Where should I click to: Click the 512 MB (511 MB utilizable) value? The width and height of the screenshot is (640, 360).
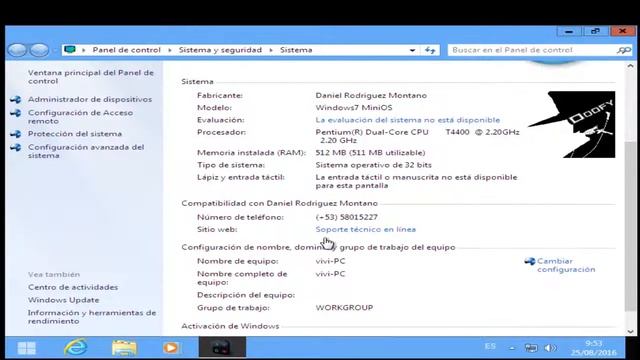370,153
